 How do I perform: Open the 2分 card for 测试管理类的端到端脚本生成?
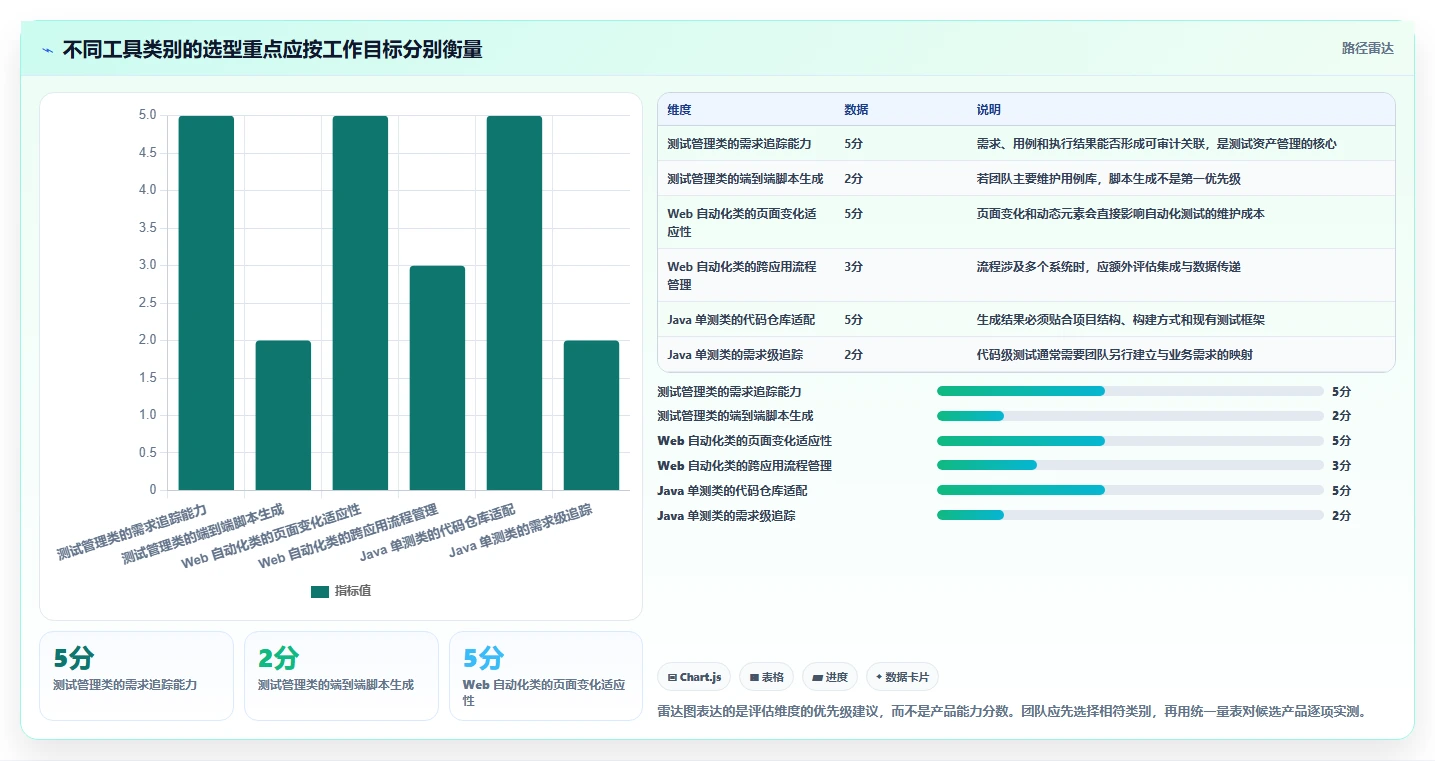341,676
